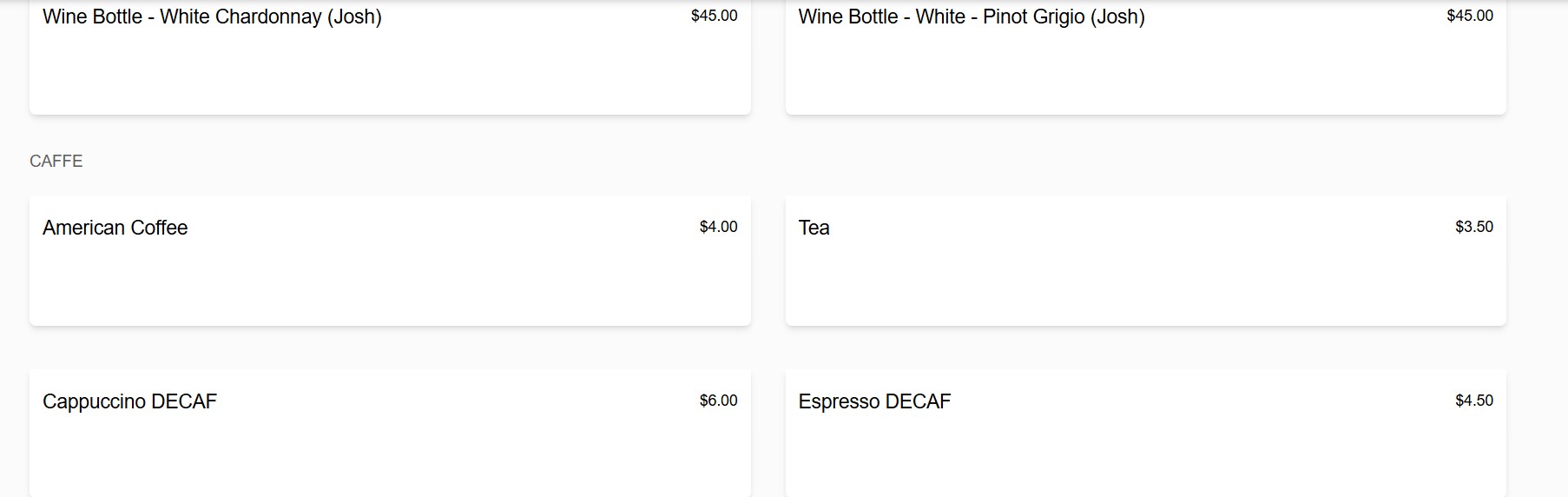Click the $3.50 price for Tea
1568x497 pixels.
[x=1474, y=227]
